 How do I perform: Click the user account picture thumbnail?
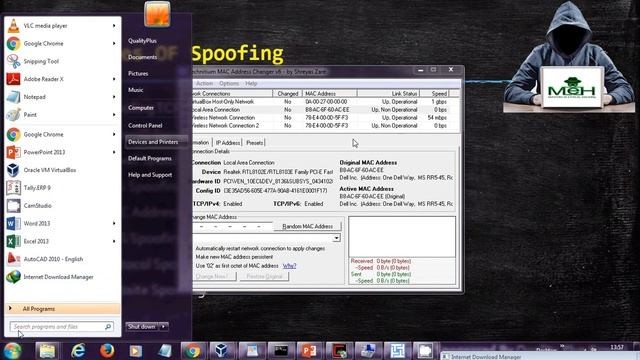[x=157, y=14]
